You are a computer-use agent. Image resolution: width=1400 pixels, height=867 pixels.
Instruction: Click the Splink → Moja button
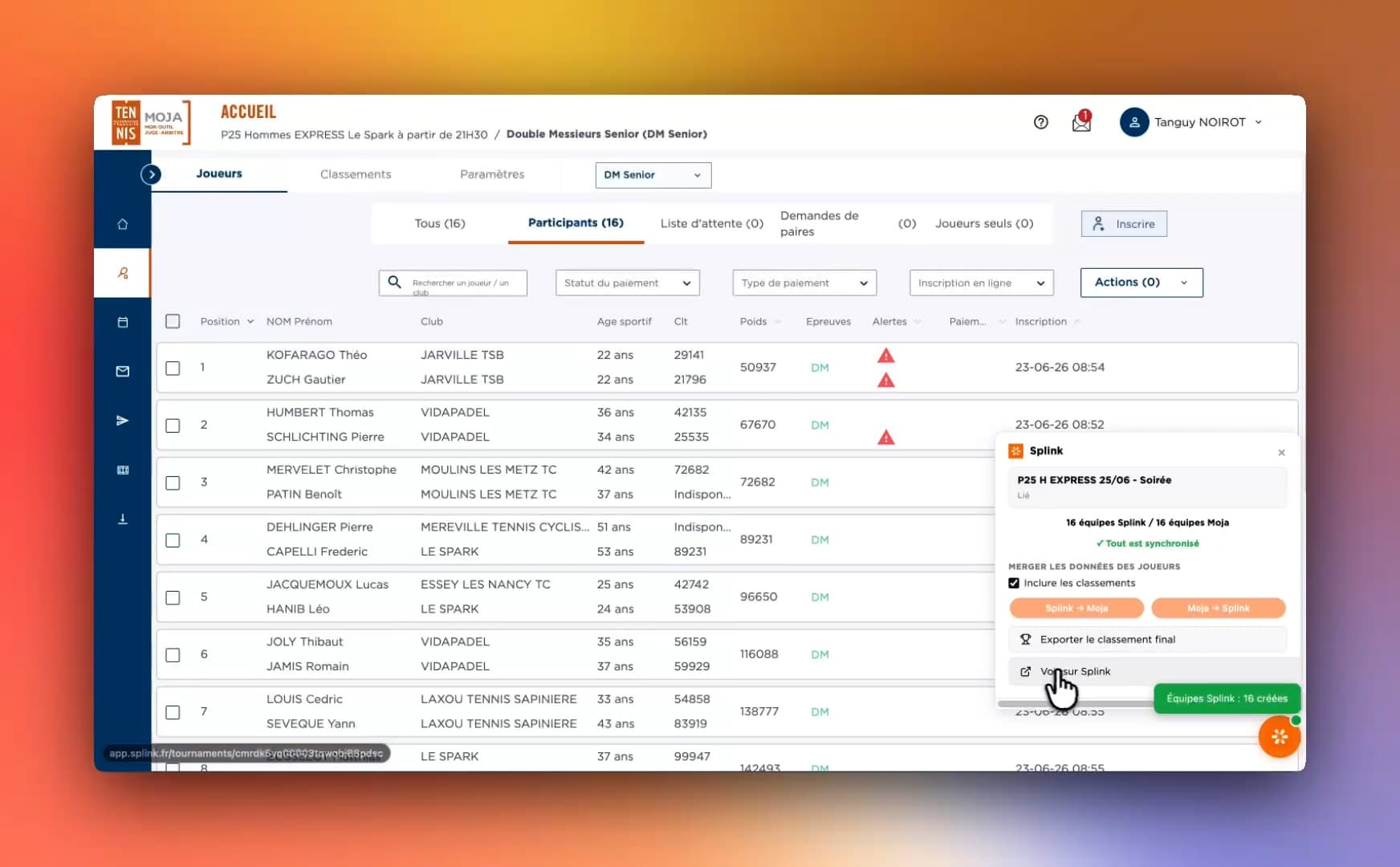click(1076, 609)
